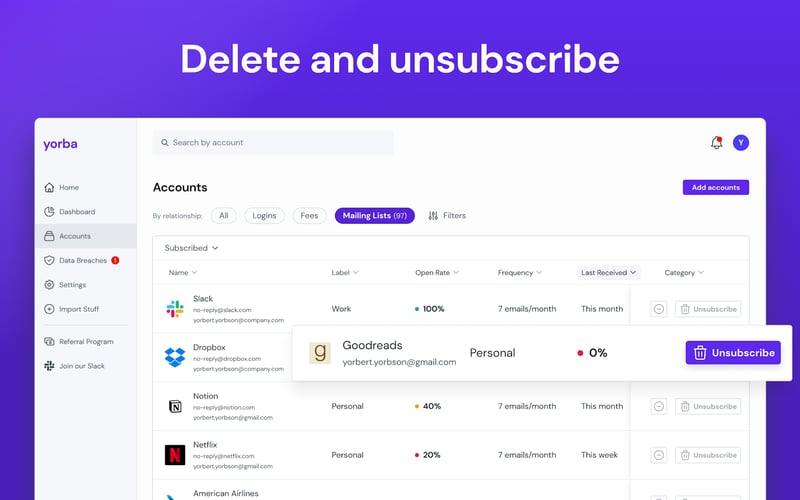Unsubscribe from Goodreads
Viewport: 800px width, 500px height.
coord(733,353)
